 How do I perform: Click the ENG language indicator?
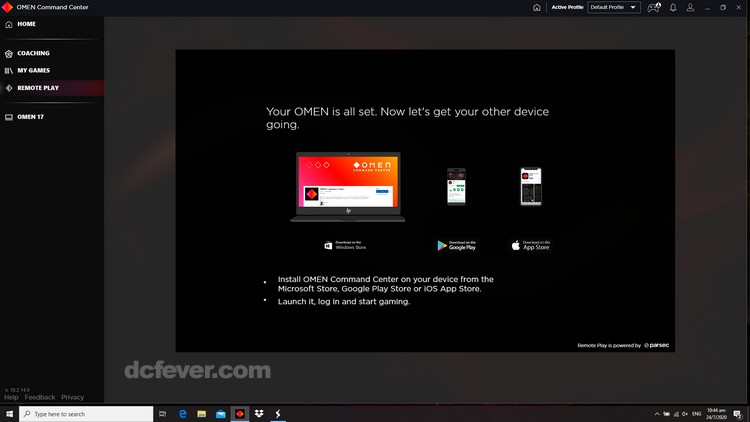(x=696, y=414)
